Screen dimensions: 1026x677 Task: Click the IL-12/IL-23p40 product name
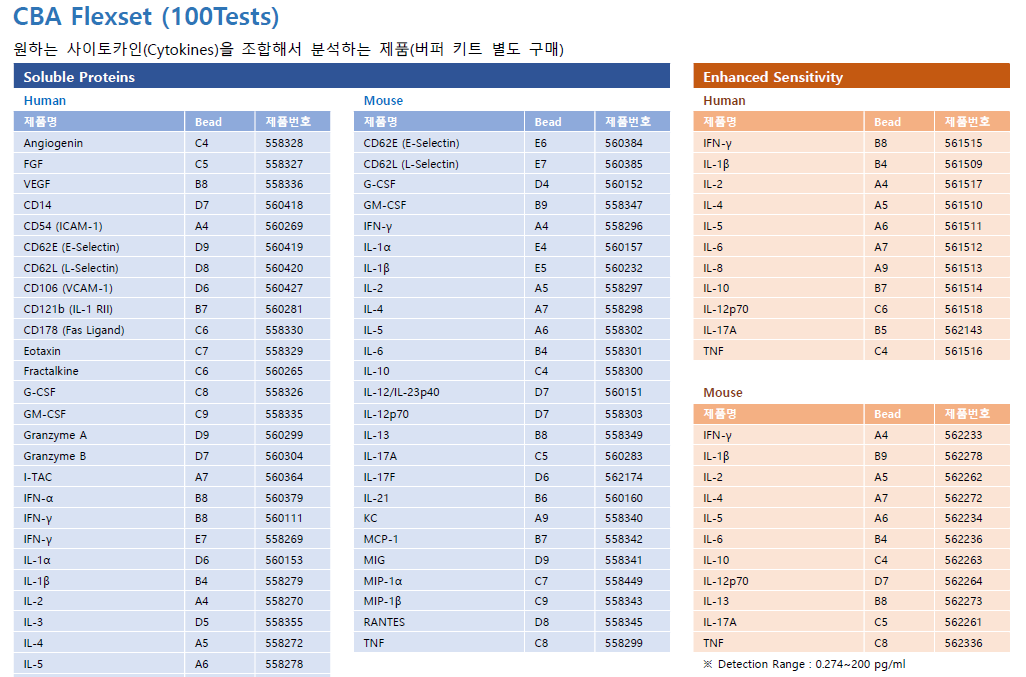click(401, 392)
